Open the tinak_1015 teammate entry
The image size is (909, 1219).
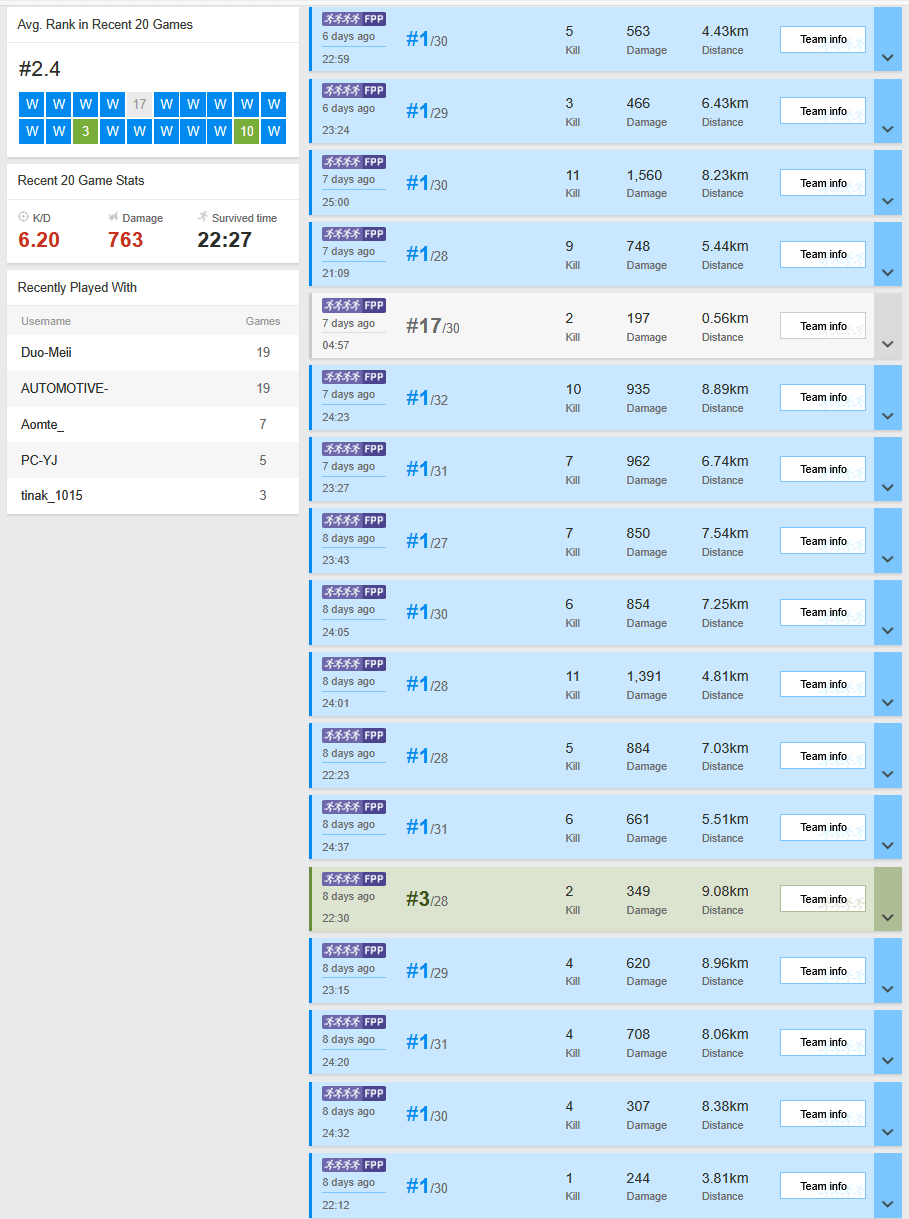52,496
